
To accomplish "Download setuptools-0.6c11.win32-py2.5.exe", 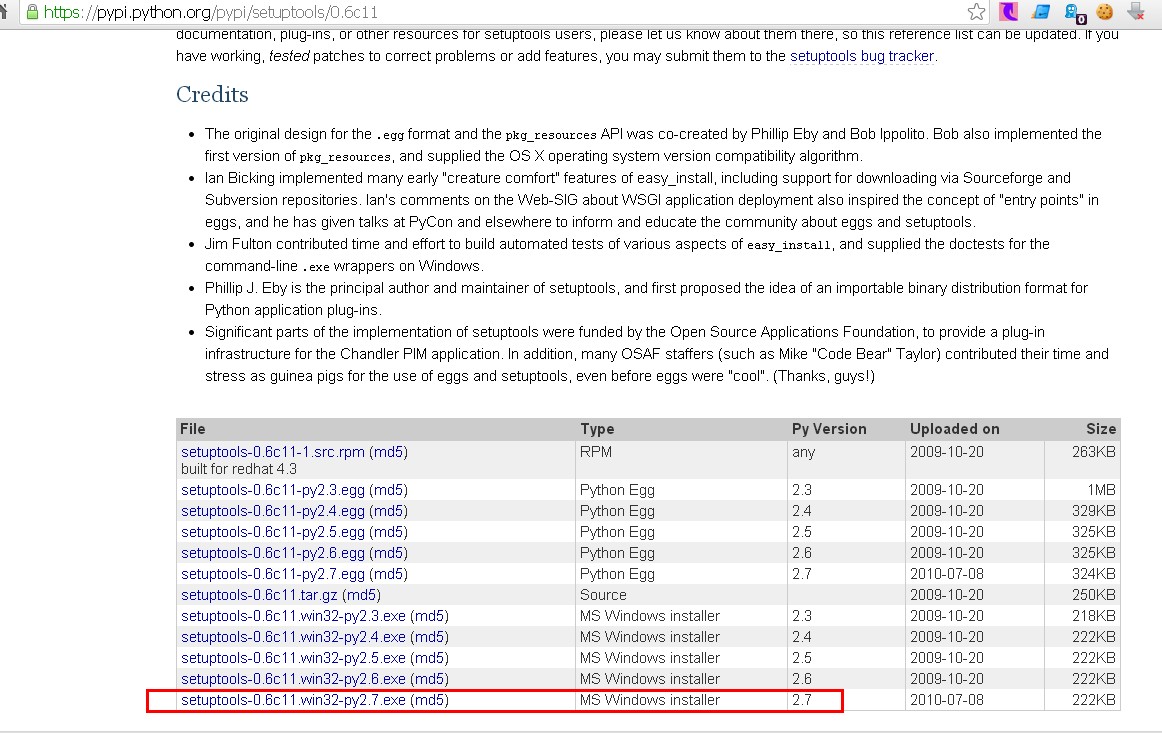I will 293,658.
